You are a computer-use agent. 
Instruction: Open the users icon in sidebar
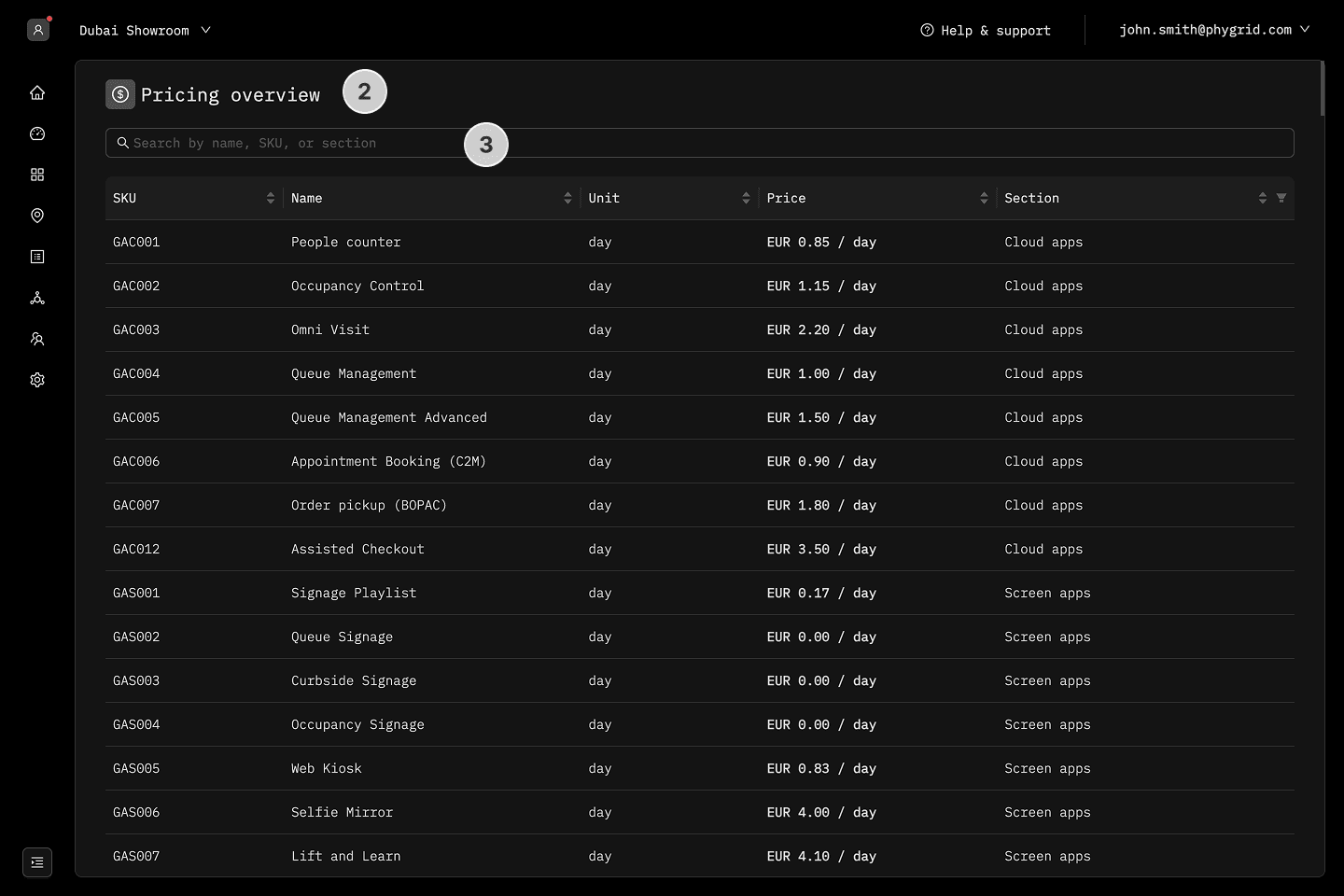[x=37, y=339]
